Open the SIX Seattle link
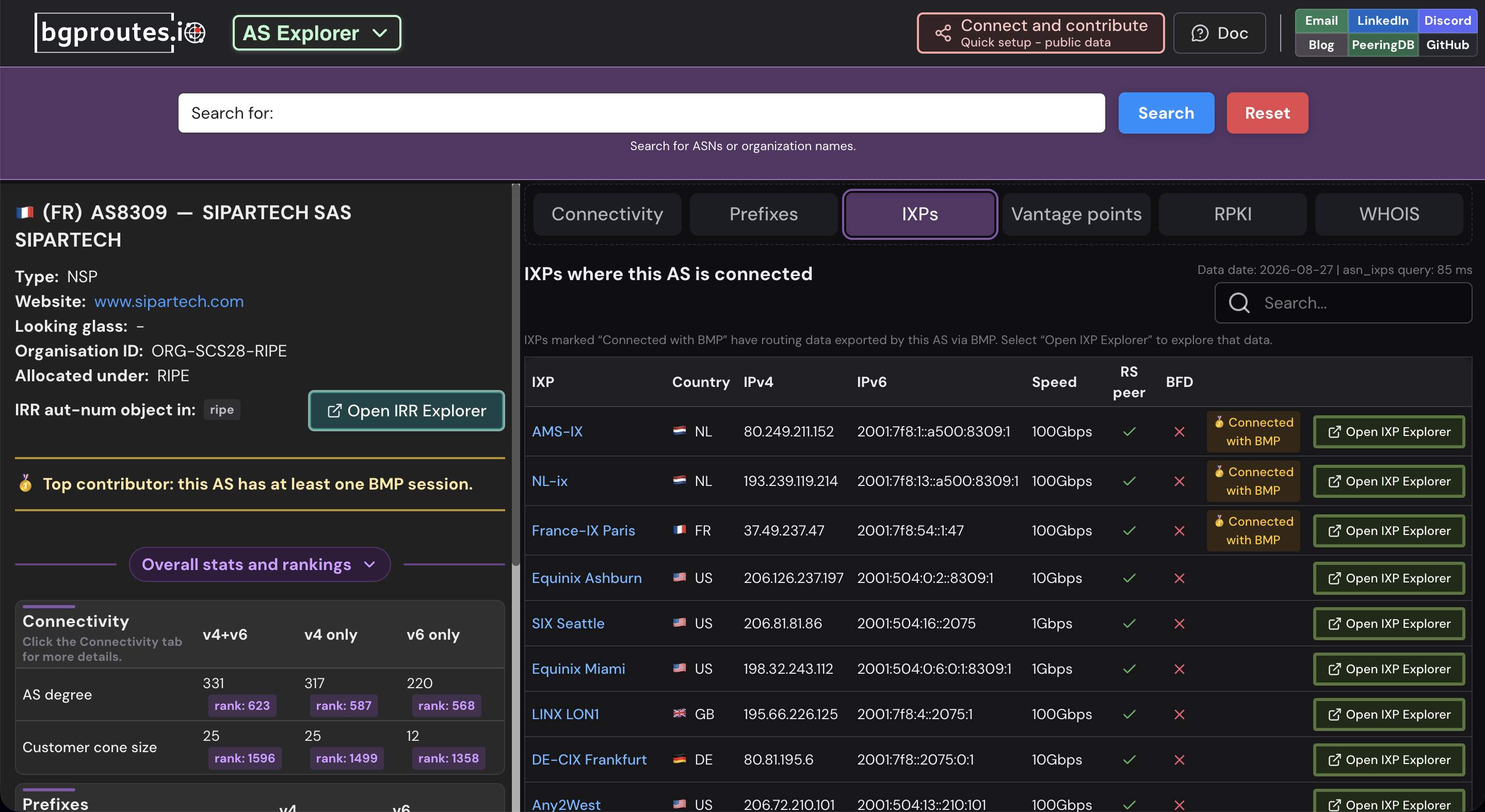 tap(568, 624)
